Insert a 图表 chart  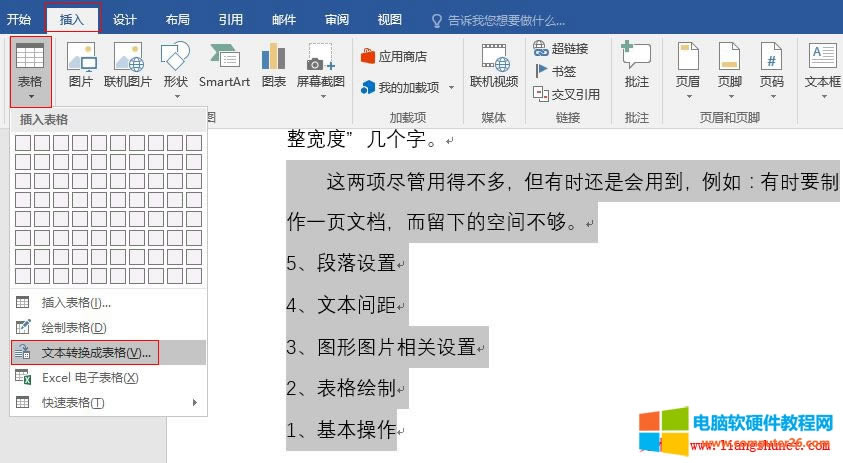(274, 65)
